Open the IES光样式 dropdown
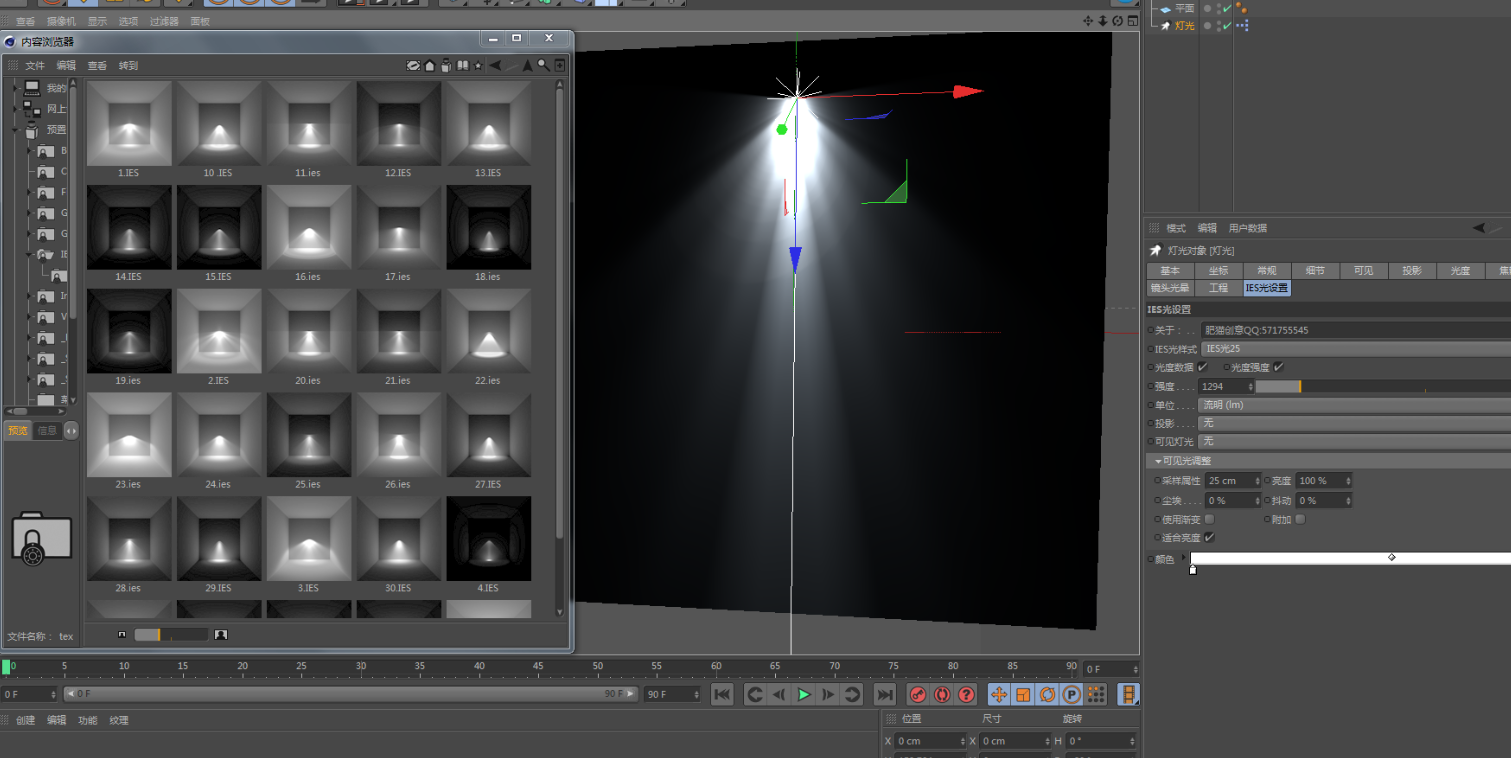The image size is (1511, 758). tap(1356, 349)
